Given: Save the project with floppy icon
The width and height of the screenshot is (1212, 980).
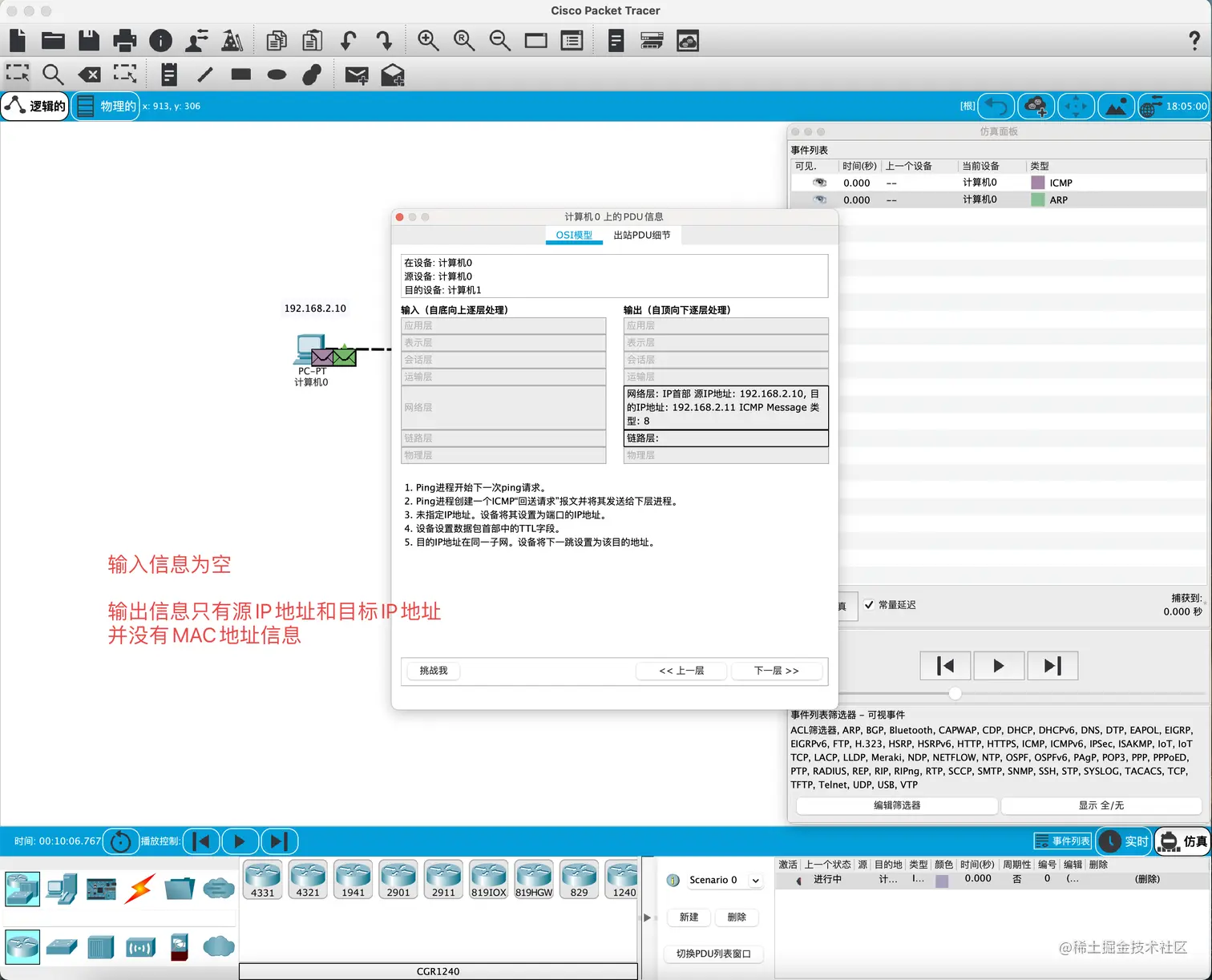Looking at the screenshot, I should pos(89,40).
